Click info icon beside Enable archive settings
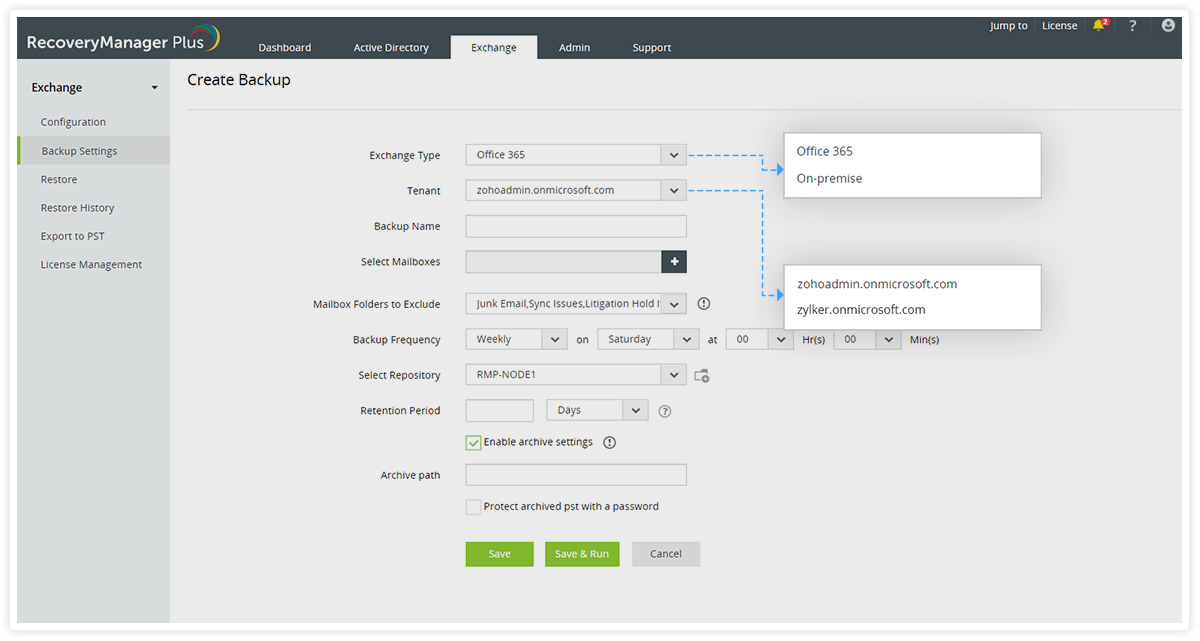The height and width of the screenshot is (641, 1200). (609, 442)
